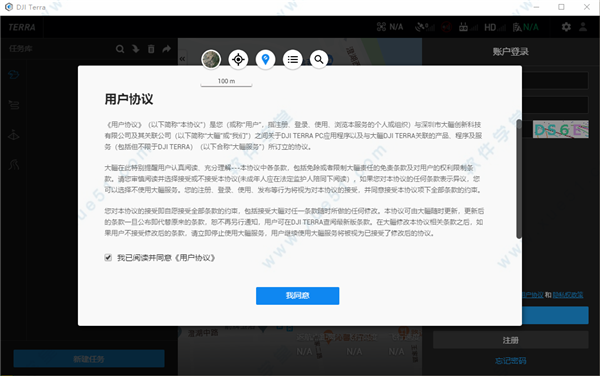The image size is (600, 376).
Task: Click the user agreement dialog scrollbar
Action: coord(519,179)
